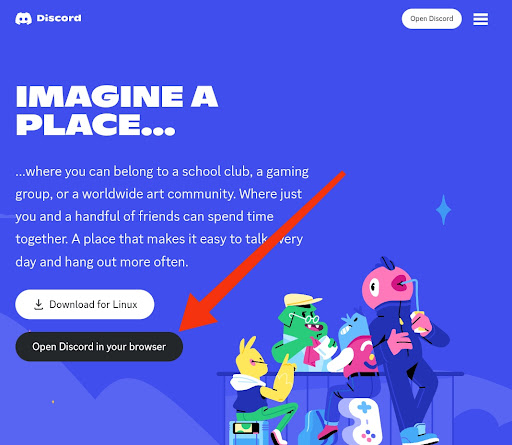Screen dimensions: 512x445
Task: Click the small blue bird character
Action: coord(353,327)
